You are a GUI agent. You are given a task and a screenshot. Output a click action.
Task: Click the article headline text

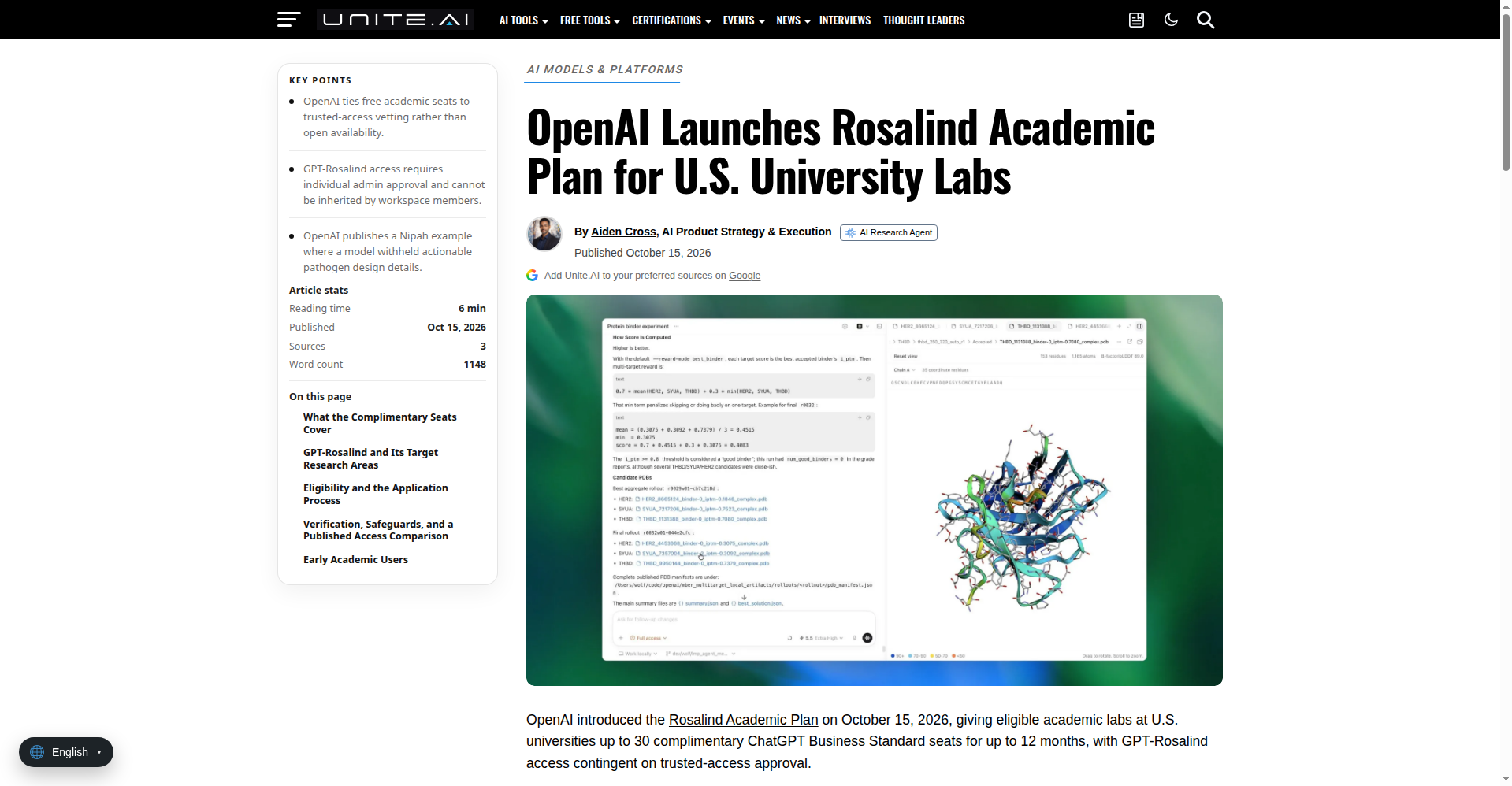point(840,152)
